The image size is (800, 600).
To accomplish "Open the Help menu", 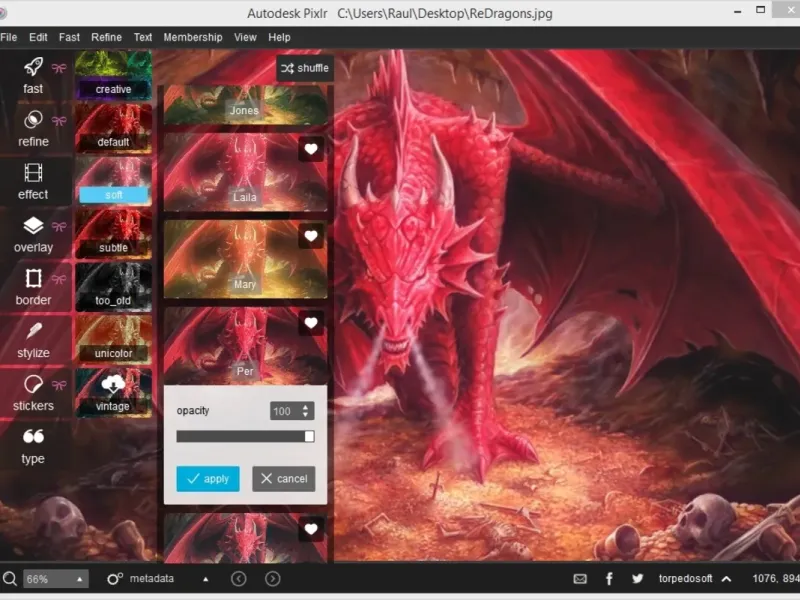I will pyautogui.click(x=279, y=37).
